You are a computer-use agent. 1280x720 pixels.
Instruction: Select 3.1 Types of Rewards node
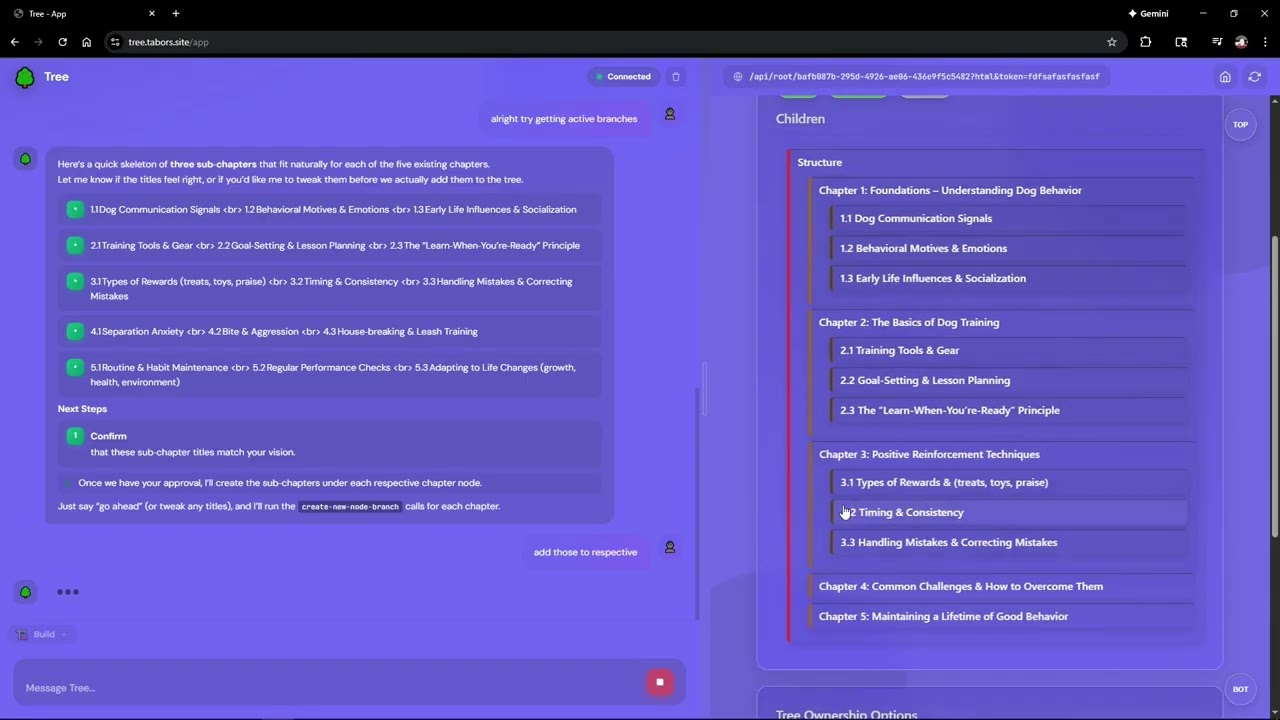(x=1008, y=482)
